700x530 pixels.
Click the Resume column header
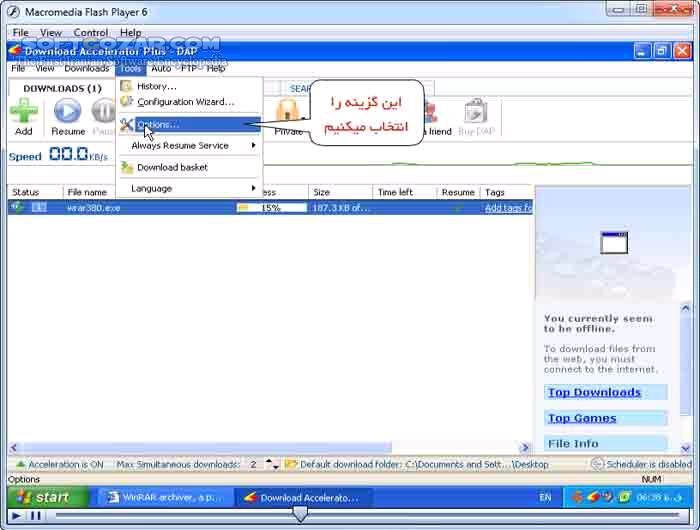coord(458,192)
